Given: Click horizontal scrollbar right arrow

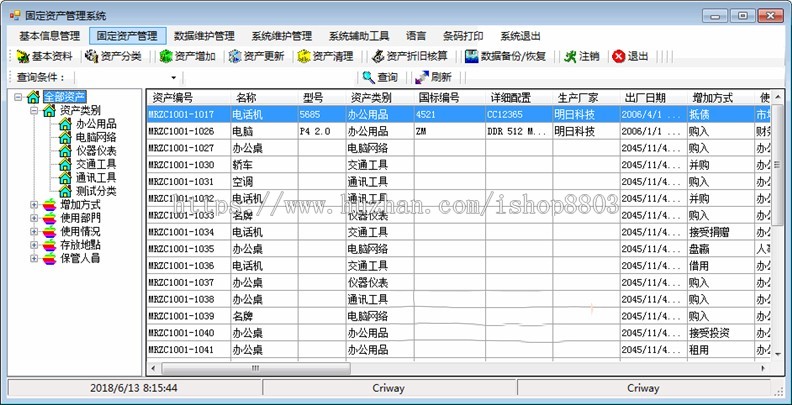Looking at the screenshot, I should (763, 368).
